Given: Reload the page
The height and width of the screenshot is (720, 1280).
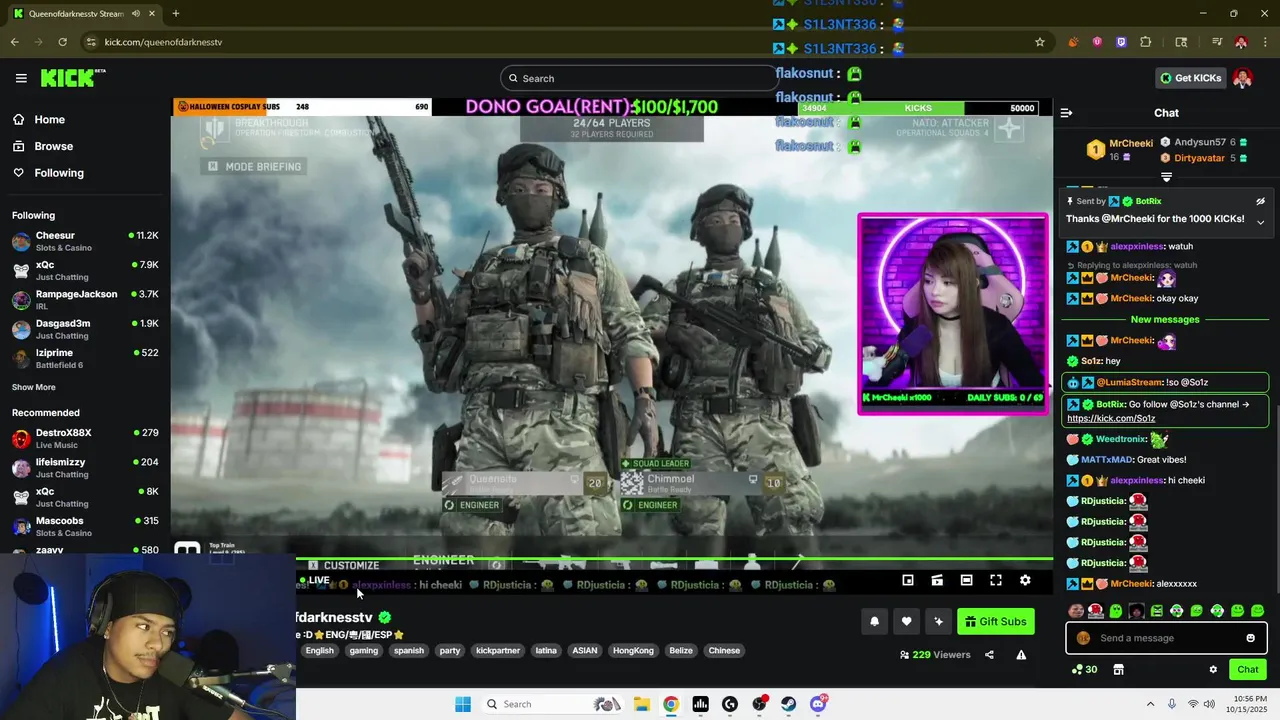Looking at the screenshot, I should click(x=62, y=42).
